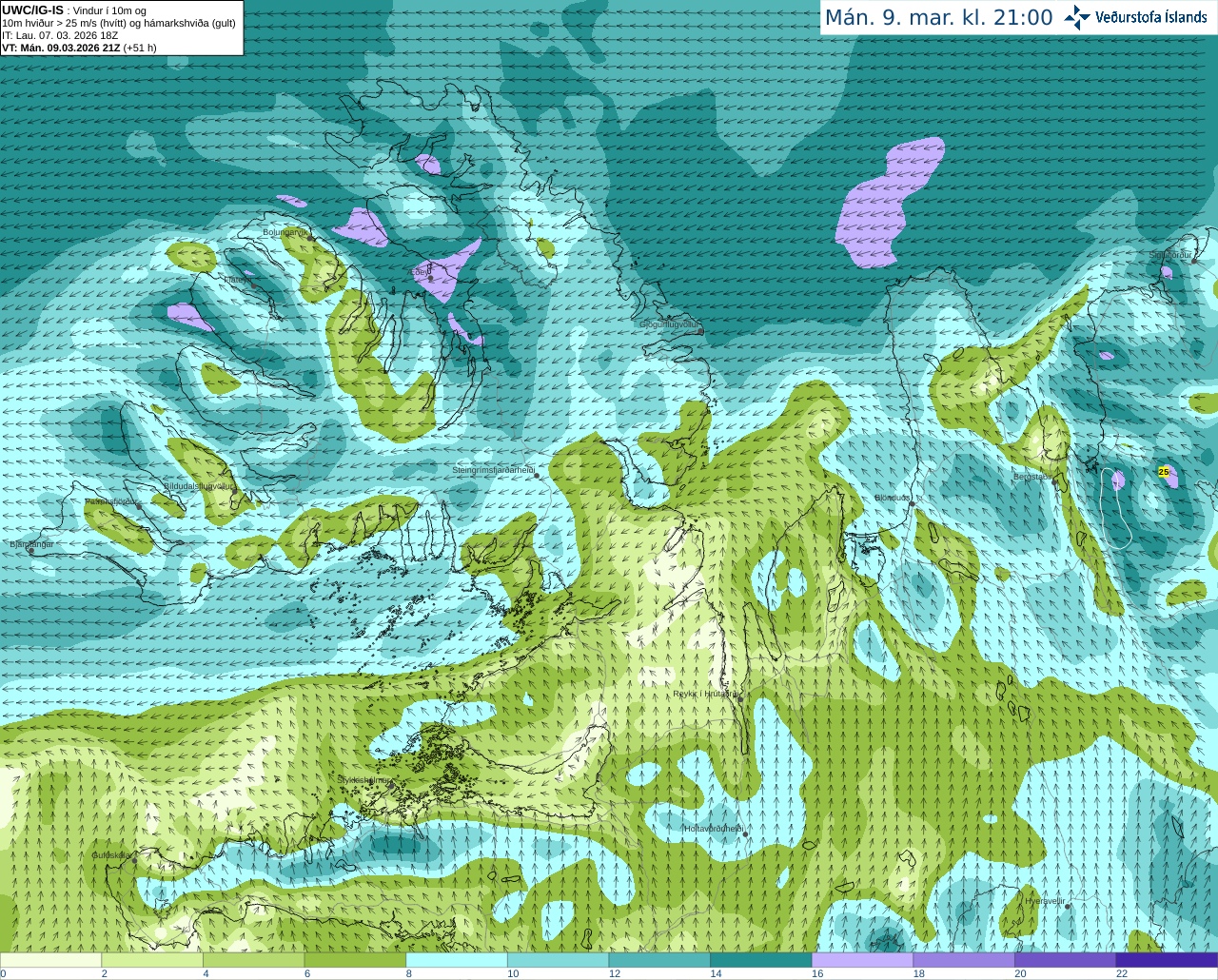Click the Æðey station dot
Image resolution: width=1218 pixels, height=980 pixels.
(x=430, y=279)
